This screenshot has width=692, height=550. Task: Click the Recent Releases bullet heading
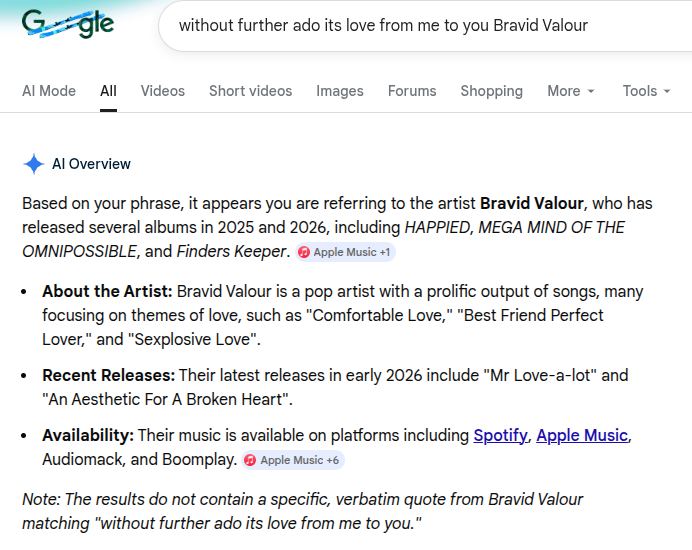tap(108, 376)
